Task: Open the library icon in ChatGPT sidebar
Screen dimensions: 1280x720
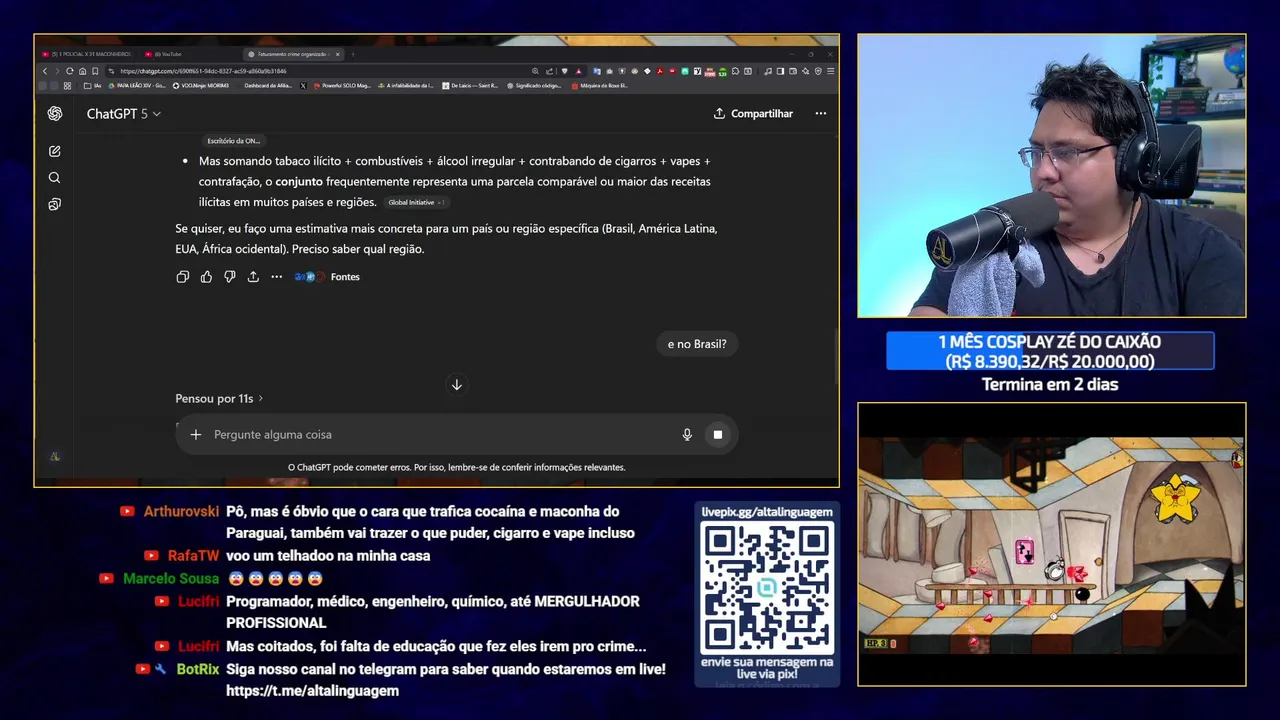Action: [x=55, y=204]
